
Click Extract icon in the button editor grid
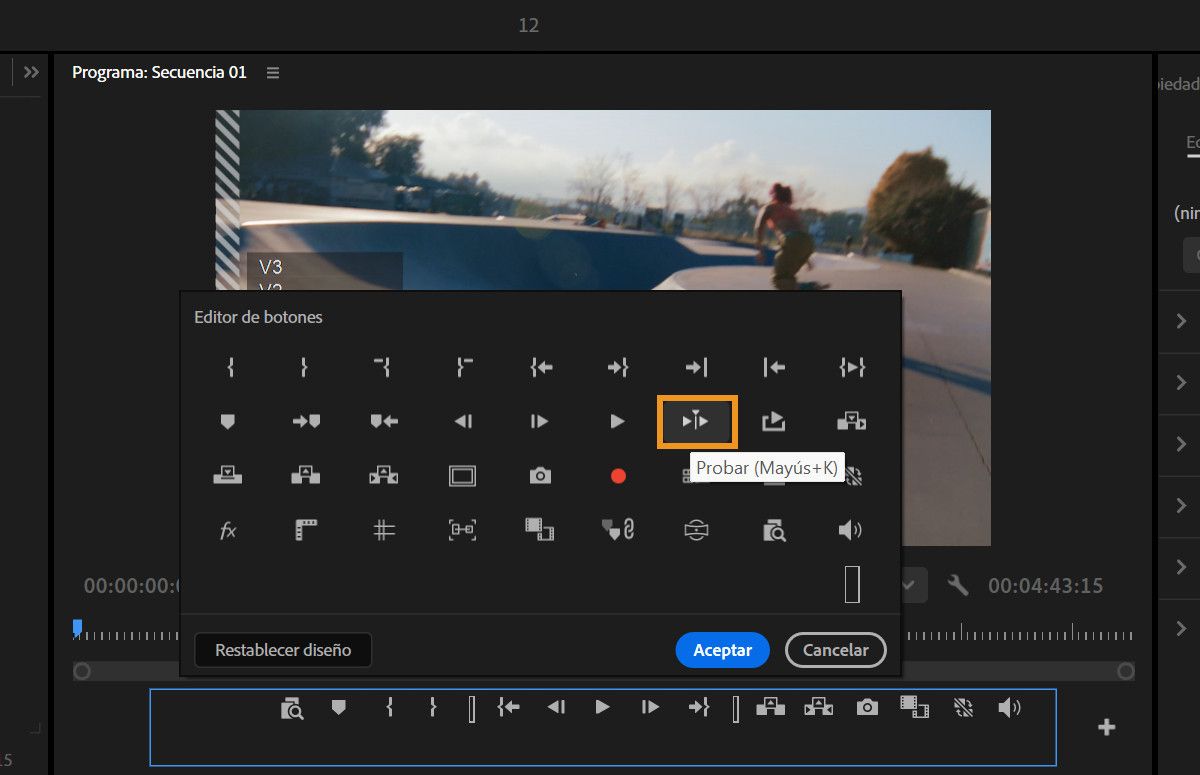point(384,476)
